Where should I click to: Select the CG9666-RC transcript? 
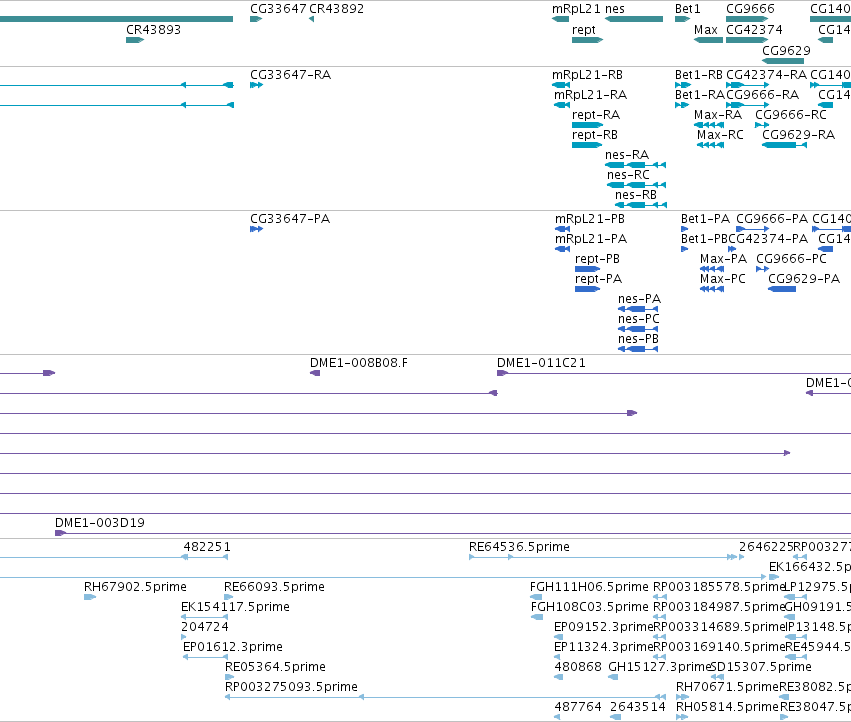[x=791, y=115]
